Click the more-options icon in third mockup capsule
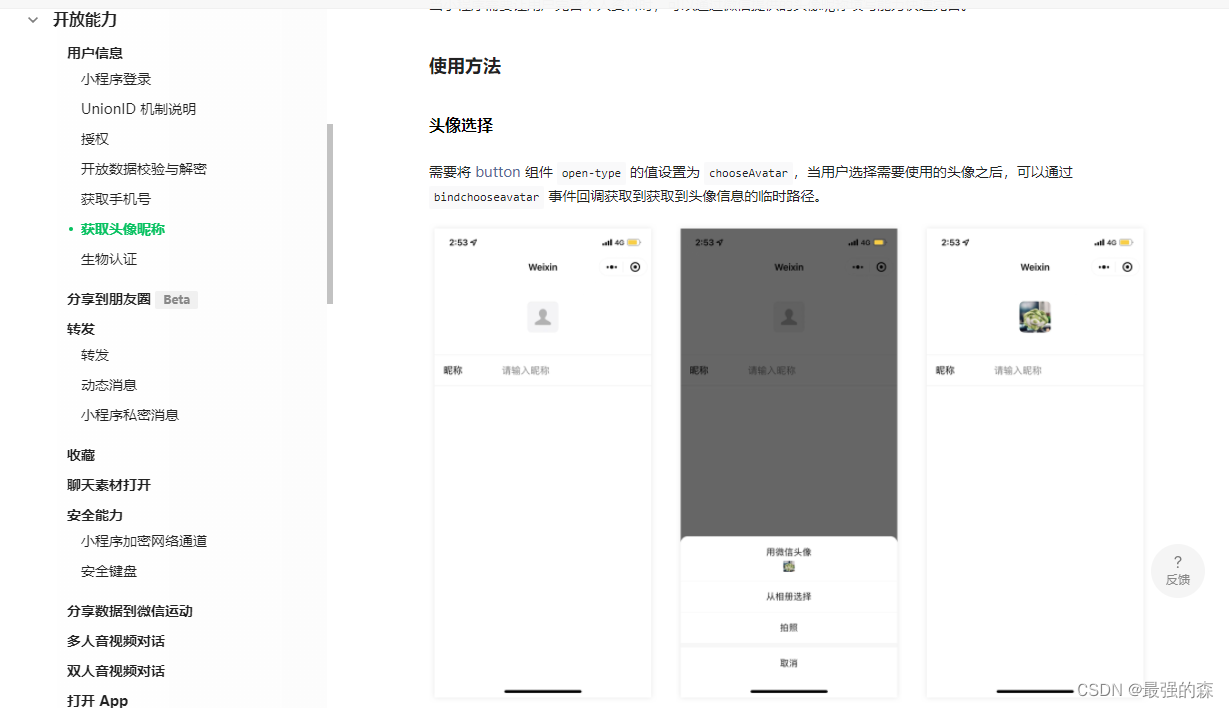The height and width of the screenshot is (708, 1229). pos(1105,267)
